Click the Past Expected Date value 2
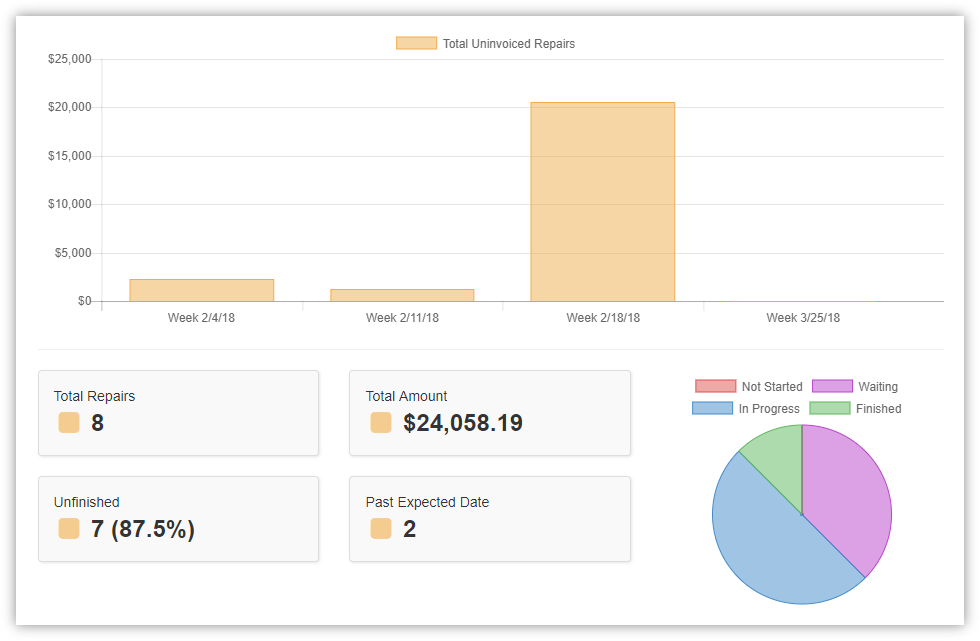980x641 pixels. point(409,529)
